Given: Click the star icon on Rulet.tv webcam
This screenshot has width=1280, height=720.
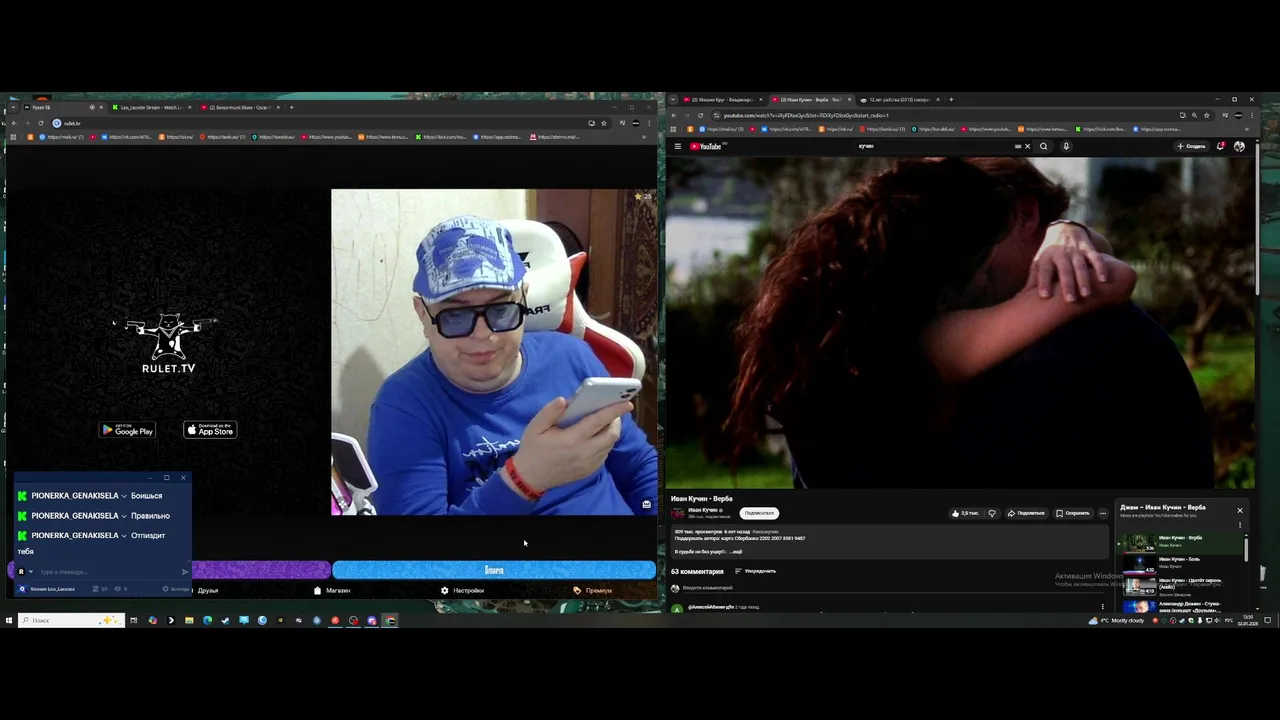Looking at the screenshot, I should click(638, 196).
